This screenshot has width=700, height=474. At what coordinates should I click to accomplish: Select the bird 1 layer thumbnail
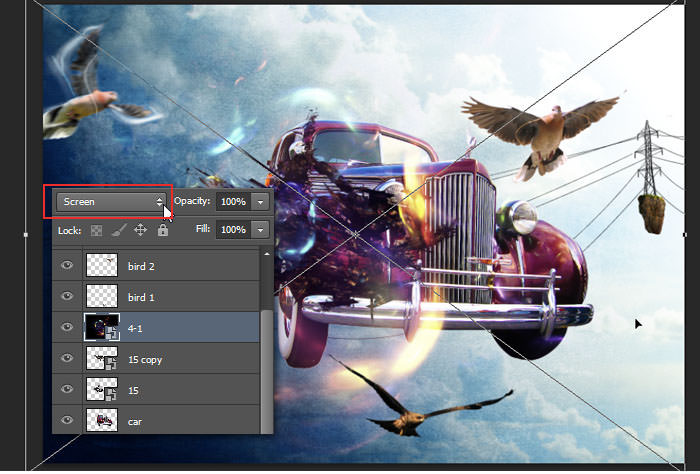(102, 296)
